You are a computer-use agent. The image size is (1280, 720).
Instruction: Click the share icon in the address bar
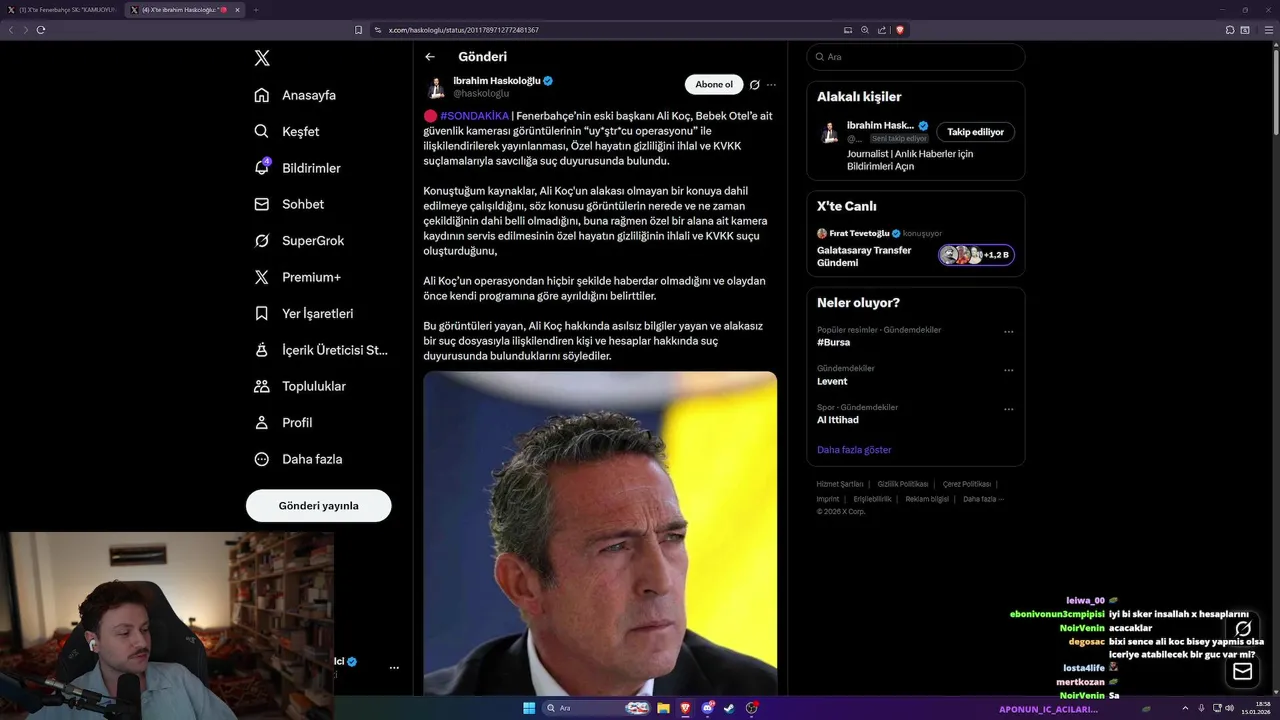click(882, 30)
